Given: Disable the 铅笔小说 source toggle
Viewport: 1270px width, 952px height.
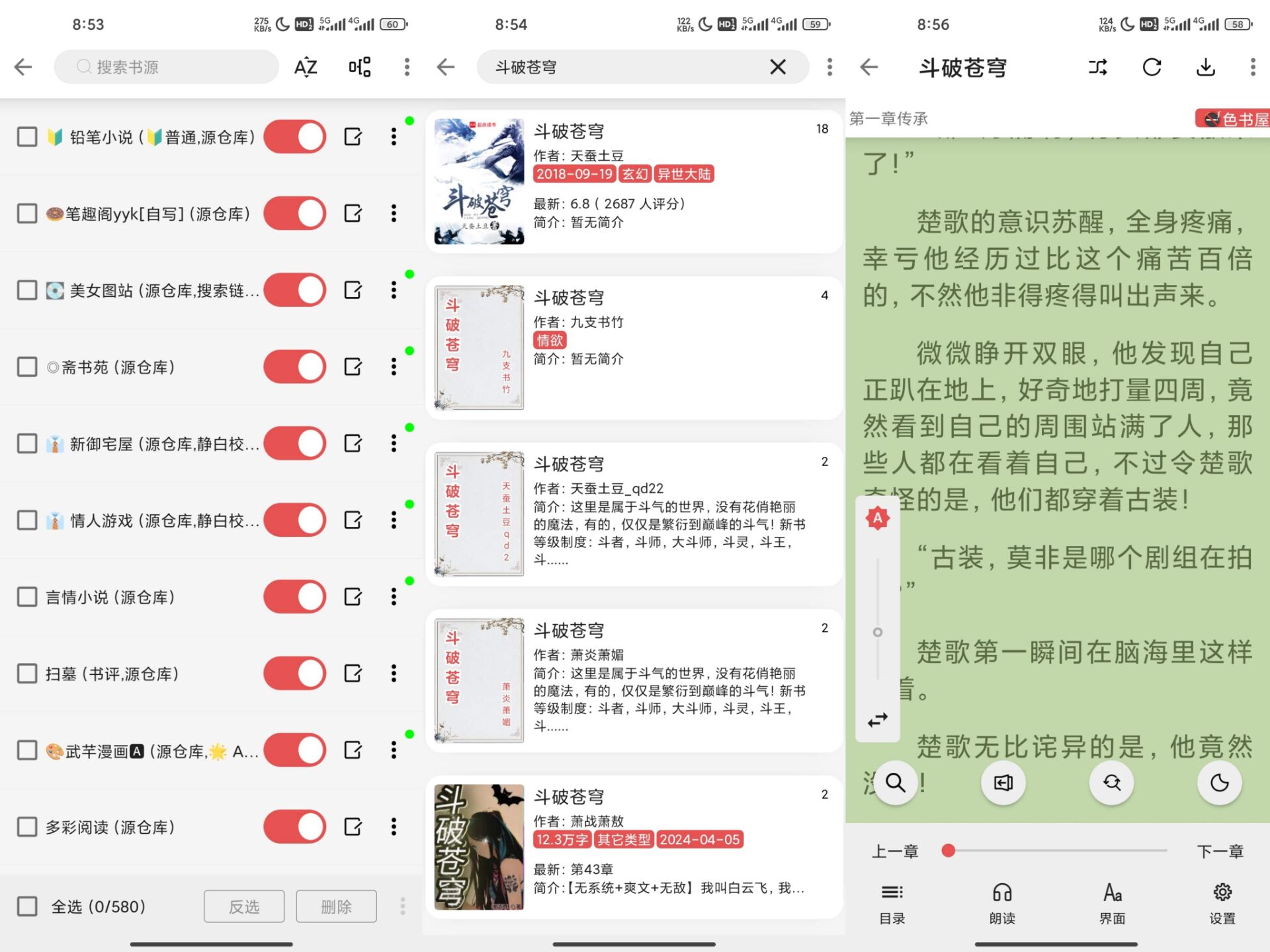Looking at the screenshot, I should (295, 136).
